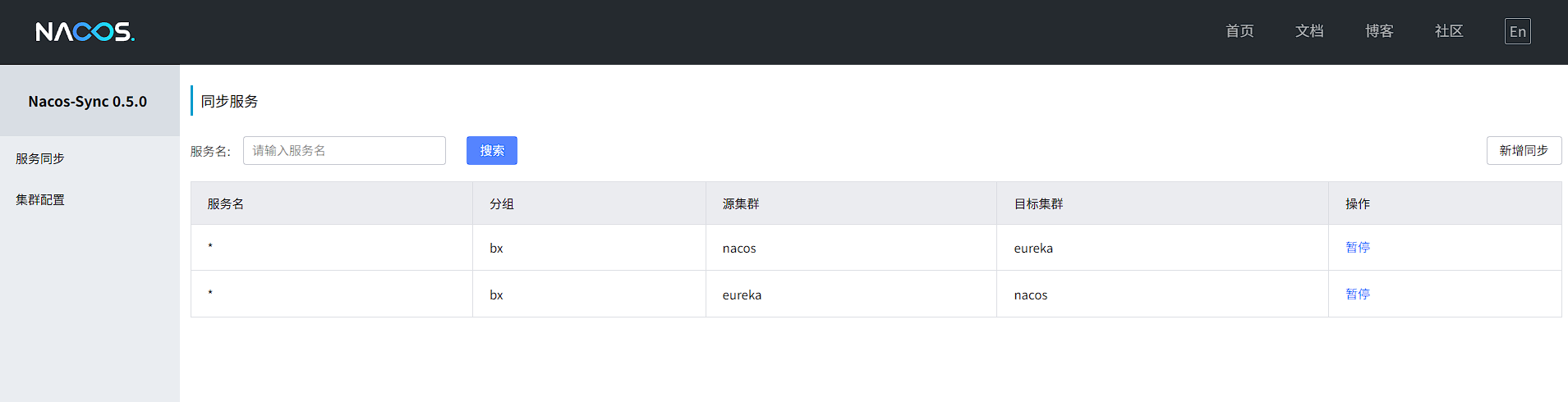1568x402 pixels.
Task: Click the 同步服务 page heading
Action: 230,101
